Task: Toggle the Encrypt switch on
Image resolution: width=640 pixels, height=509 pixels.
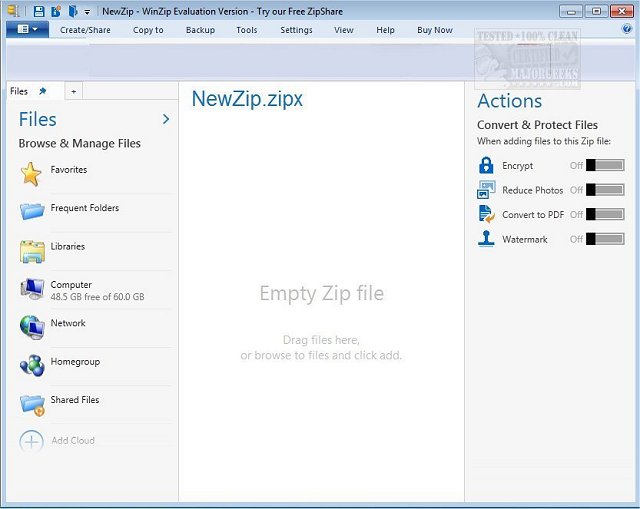Action: [605, 165]
